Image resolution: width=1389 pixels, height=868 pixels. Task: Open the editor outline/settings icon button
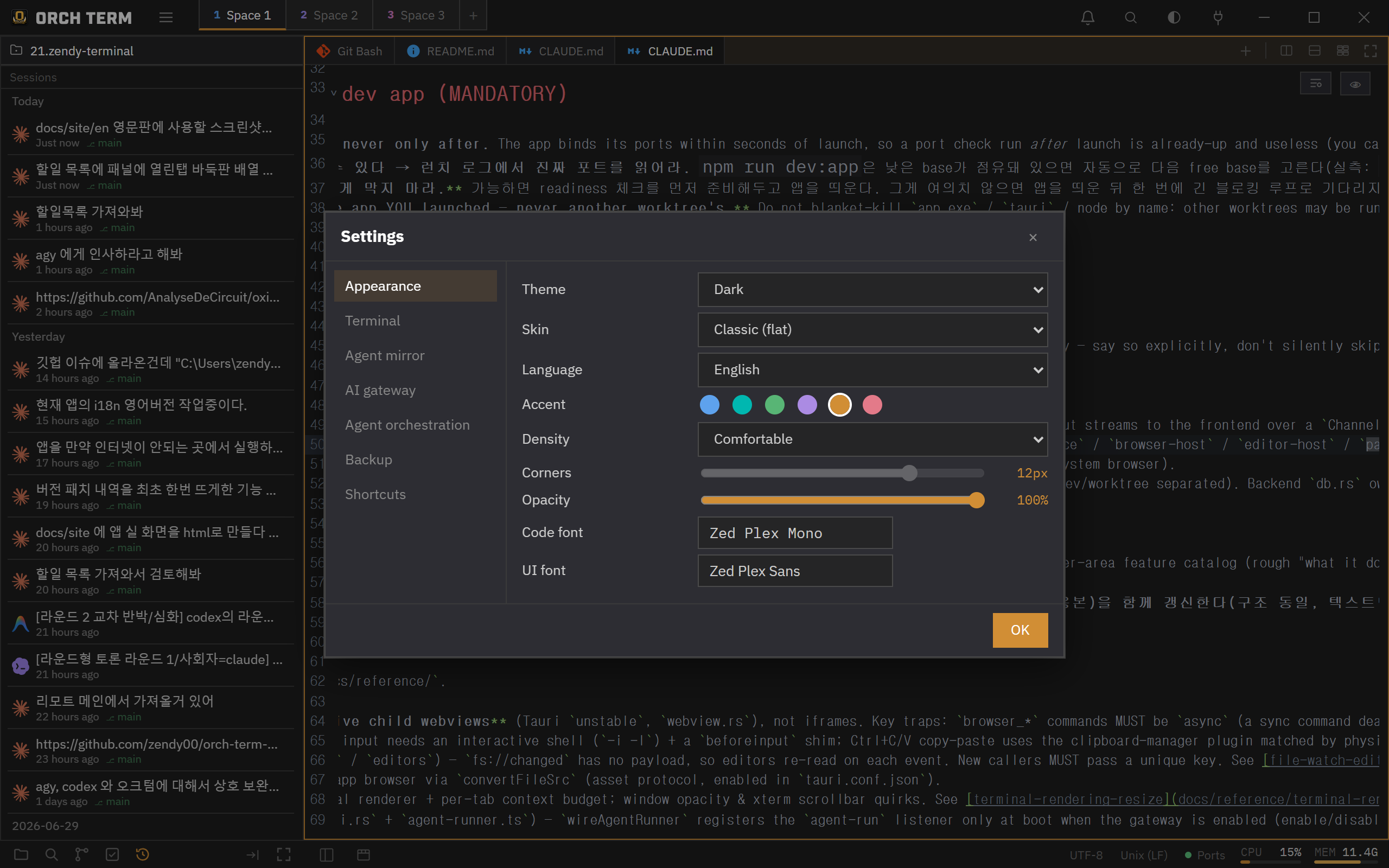point(1316,84)
